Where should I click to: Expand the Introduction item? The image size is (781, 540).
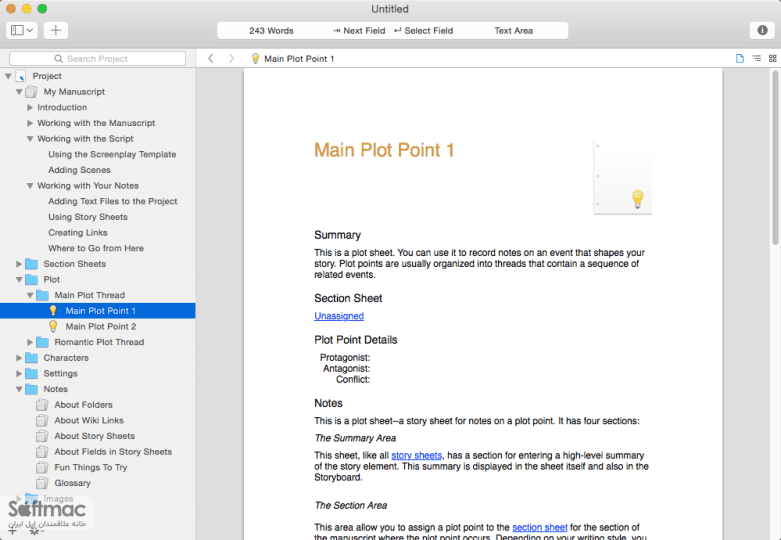(x=30, y=108)
